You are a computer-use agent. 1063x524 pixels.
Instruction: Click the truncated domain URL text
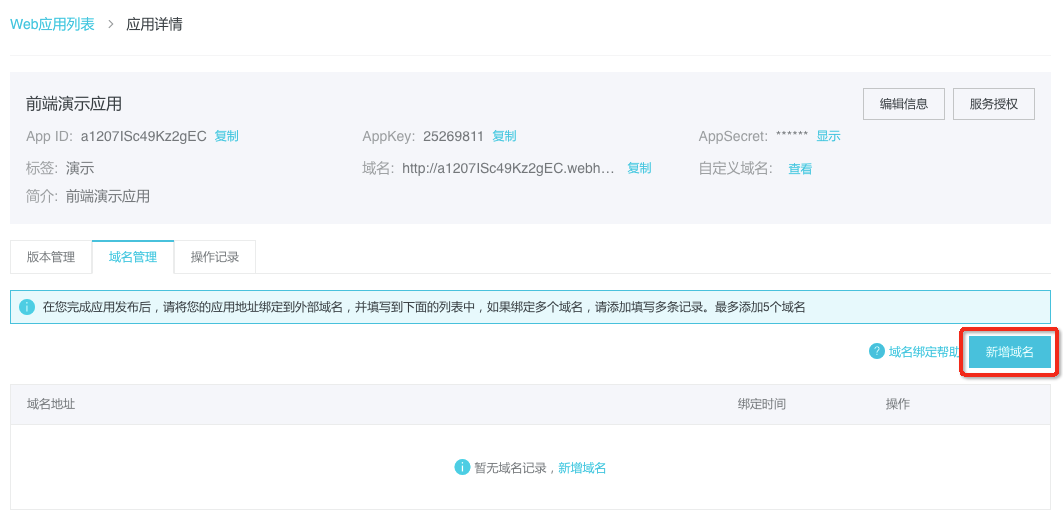[508, 168]
